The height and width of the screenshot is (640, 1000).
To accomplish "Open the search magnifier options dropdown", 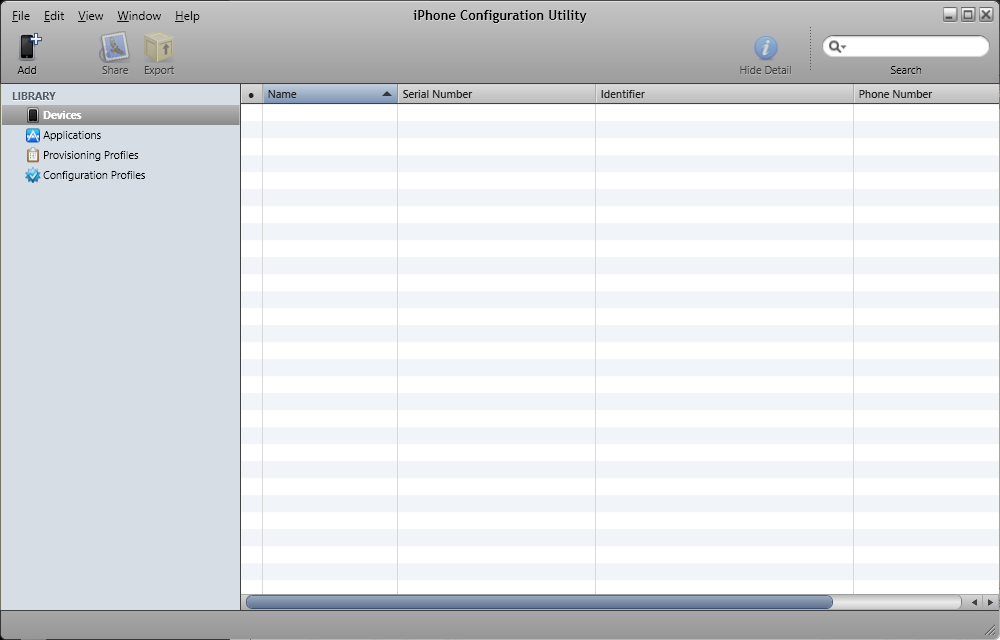I will click(x=837, y=47).
